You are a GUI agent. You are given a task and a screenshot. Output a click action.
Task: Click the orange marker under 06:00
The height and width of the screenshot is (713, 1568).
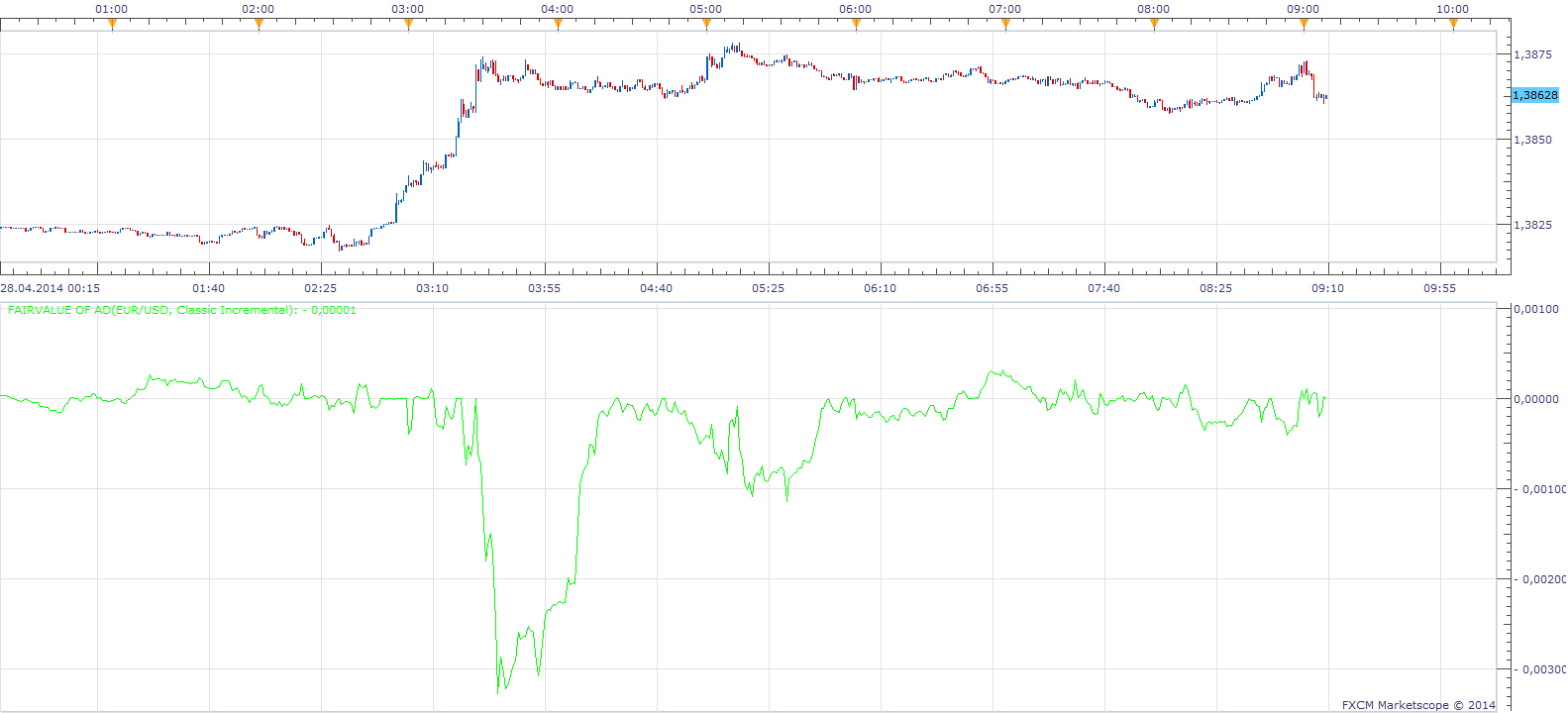pos(856,25)
